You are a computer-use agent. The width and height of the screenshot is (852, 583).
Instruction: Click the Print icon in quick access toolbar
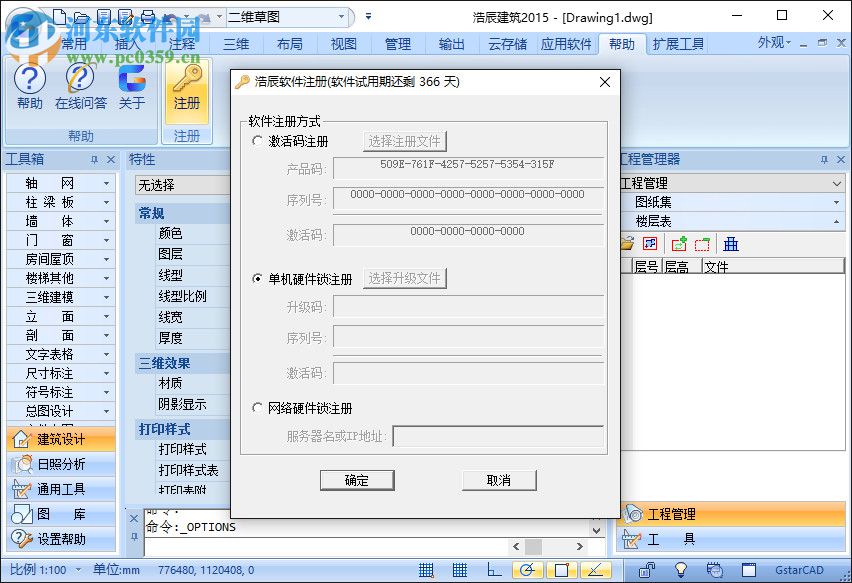tap(148, 17)
